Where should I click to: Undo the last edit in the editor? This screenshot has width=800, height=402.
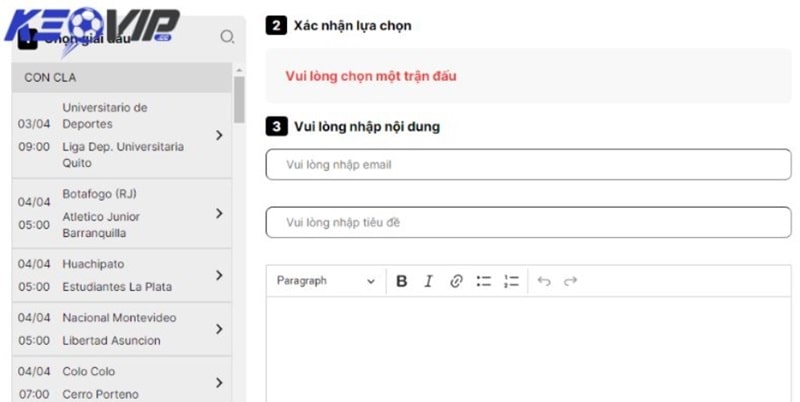click(544, 281)
